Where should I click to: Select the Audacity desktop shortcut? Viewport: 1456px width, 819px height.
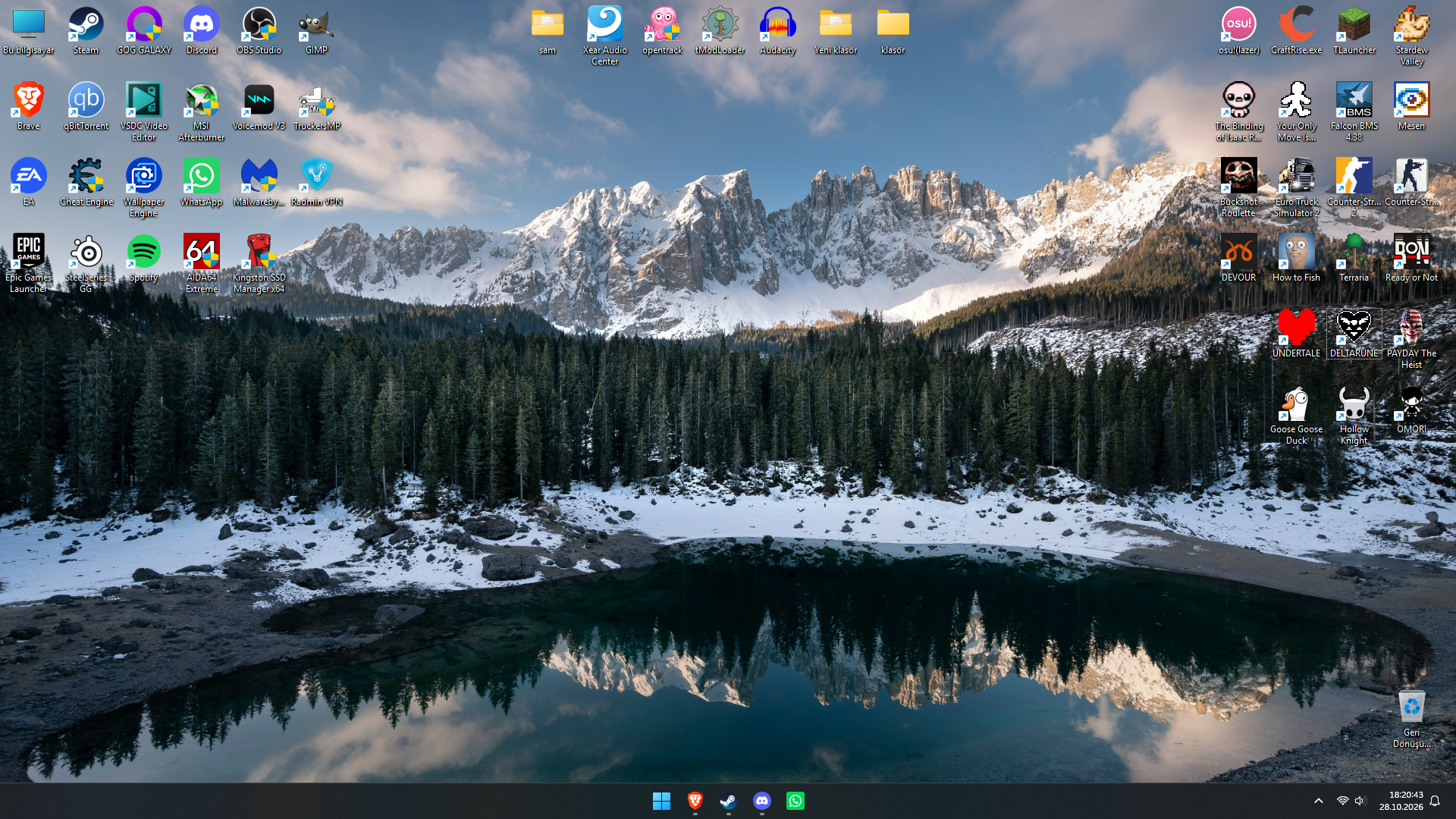coord(777,31)
